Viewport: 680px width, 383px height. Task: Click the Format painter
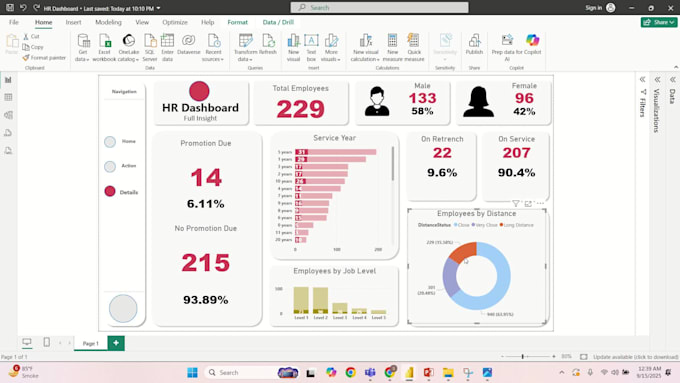(x=44, y=57)
